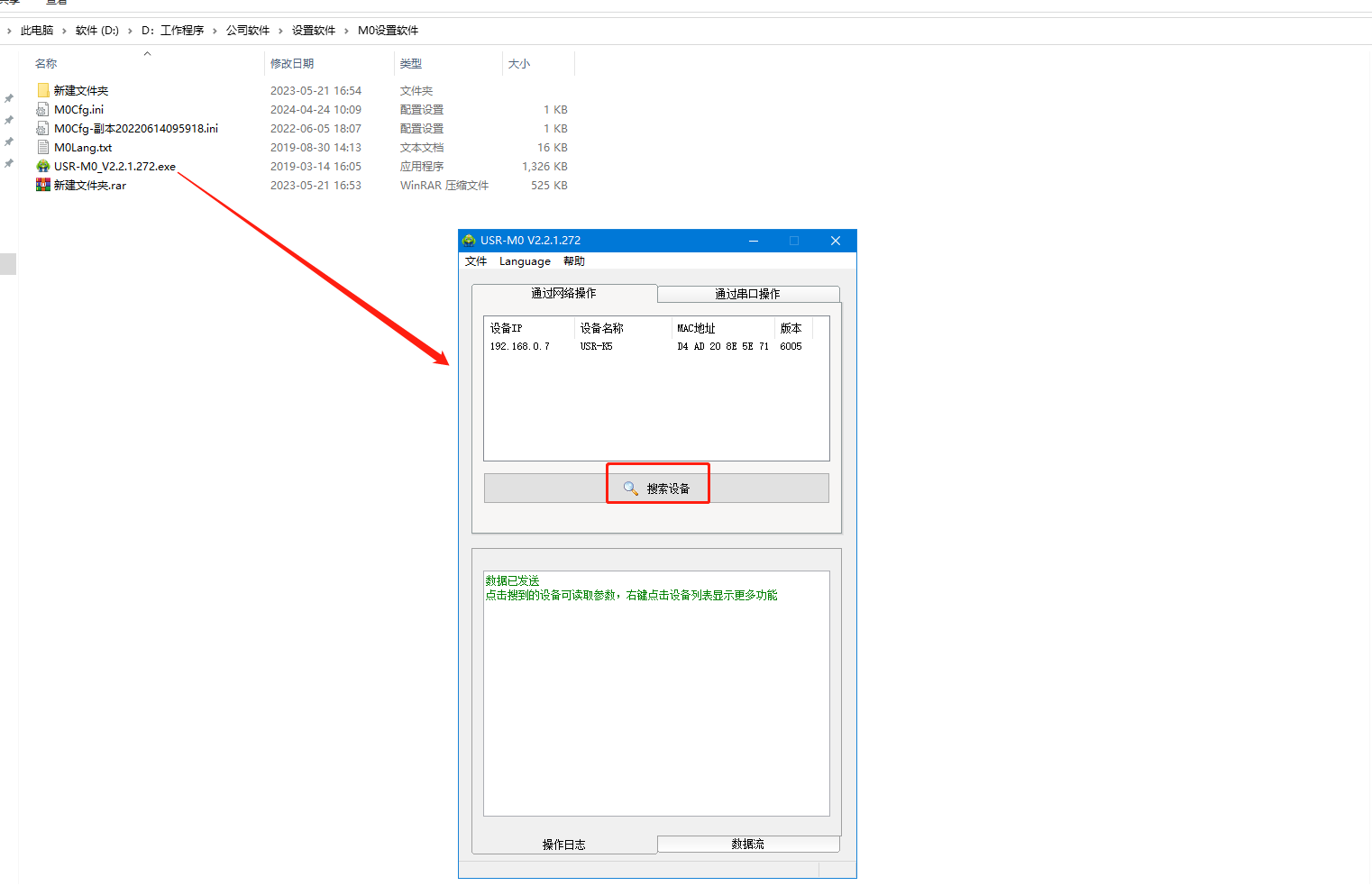The width and height of the screenshot is (1372, 886).
Task: Click the 新建文件夹 folder icon
Action: click(43, 90)
